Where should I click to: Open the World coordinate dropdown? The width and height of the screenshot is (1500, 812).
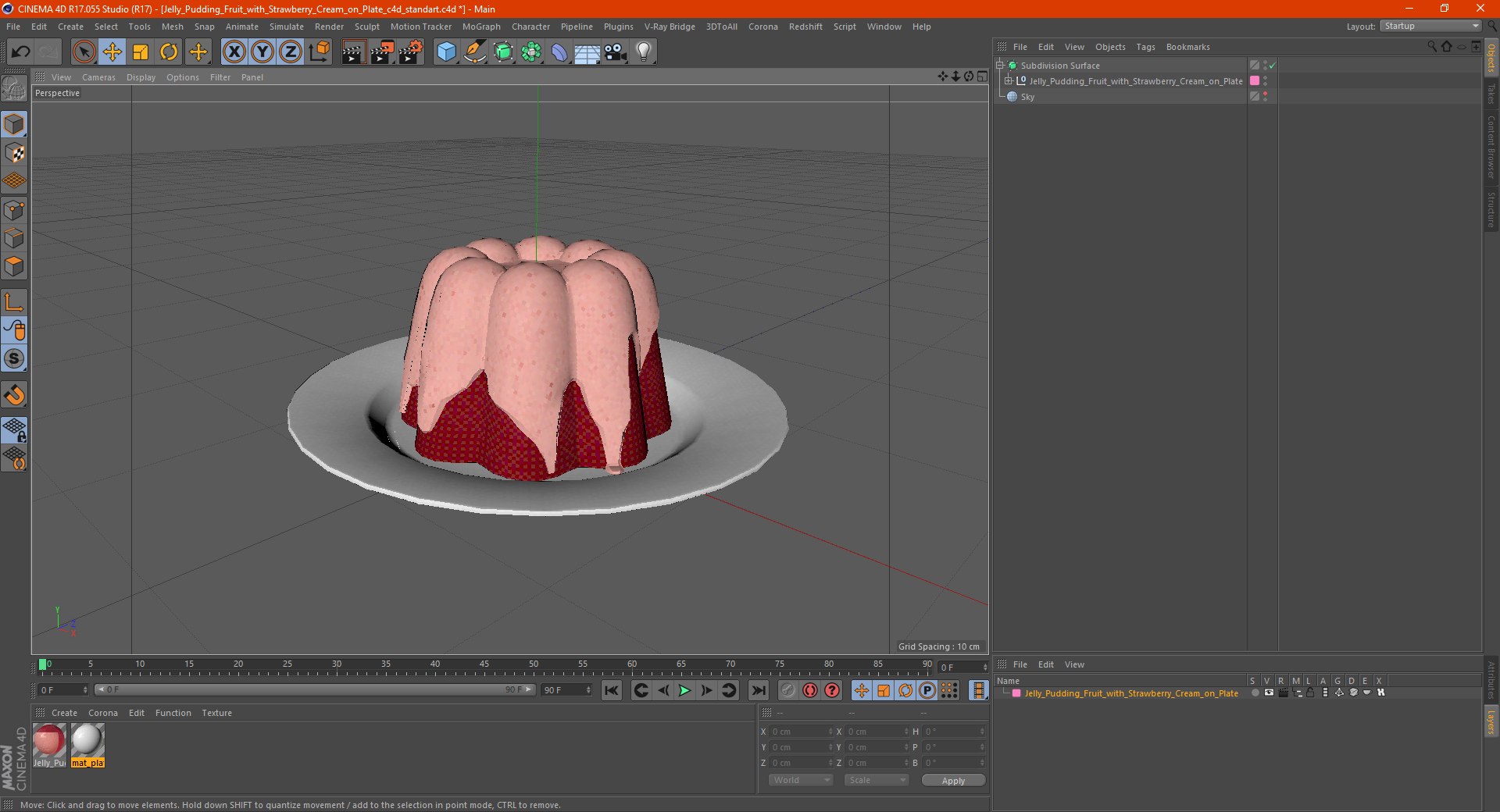point(801,780)
